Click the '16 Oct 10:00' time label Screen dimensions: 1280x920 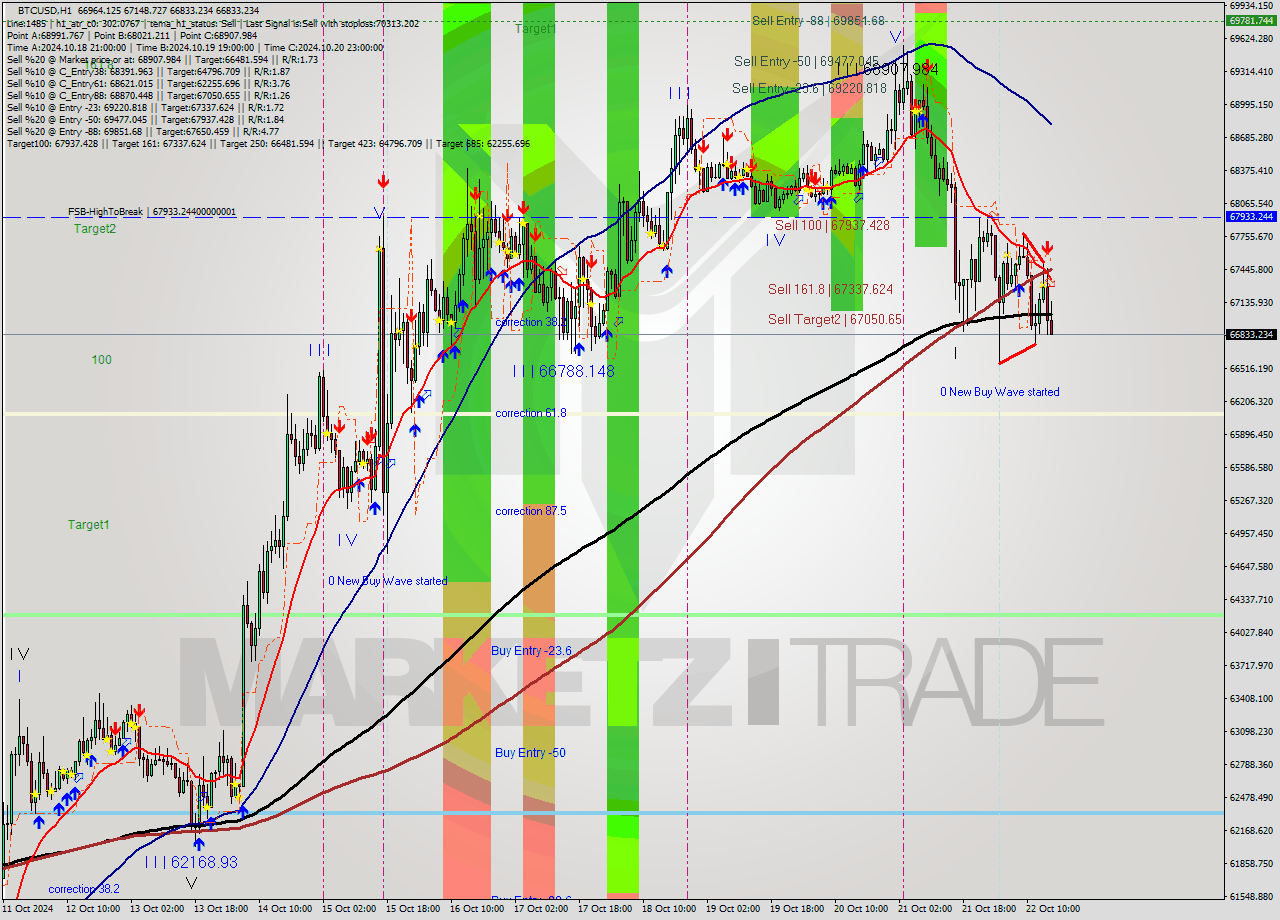[x=478, y=909]
